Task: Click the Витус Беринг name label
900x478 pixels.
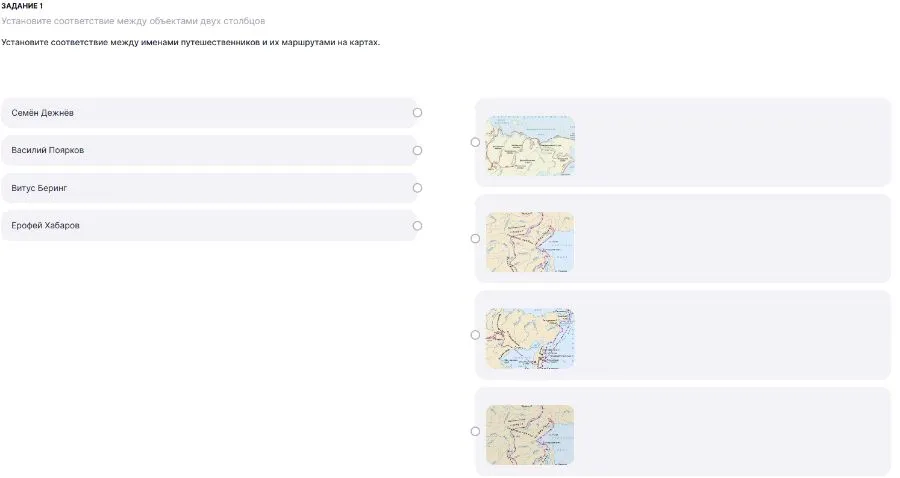Action: [x=39, y=188]
